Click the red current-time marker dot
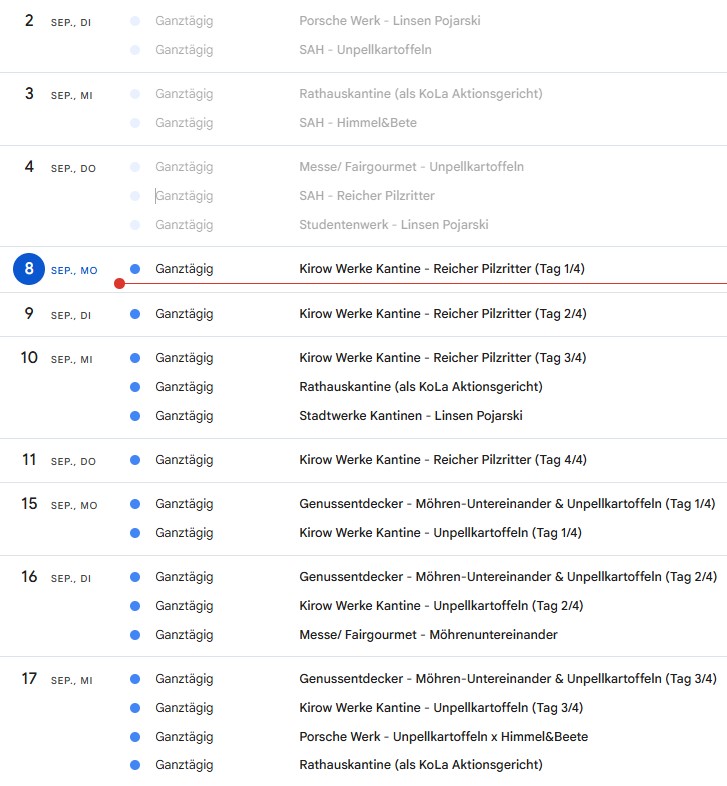The height and width of the screenshot is (786, 727). click(120, 284)
